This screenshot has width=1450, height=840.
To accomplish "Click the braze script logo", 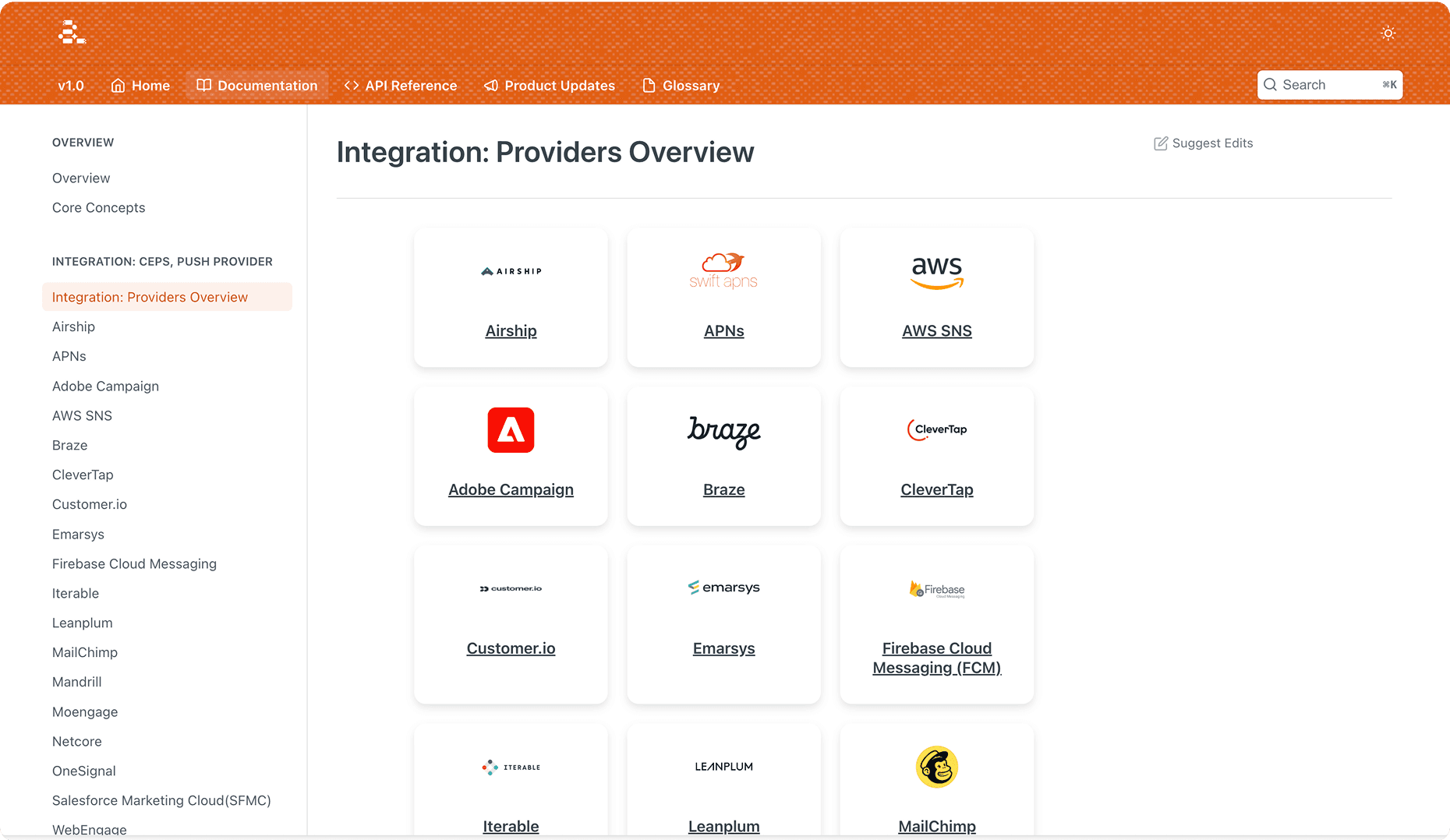I will pos(723,432).
